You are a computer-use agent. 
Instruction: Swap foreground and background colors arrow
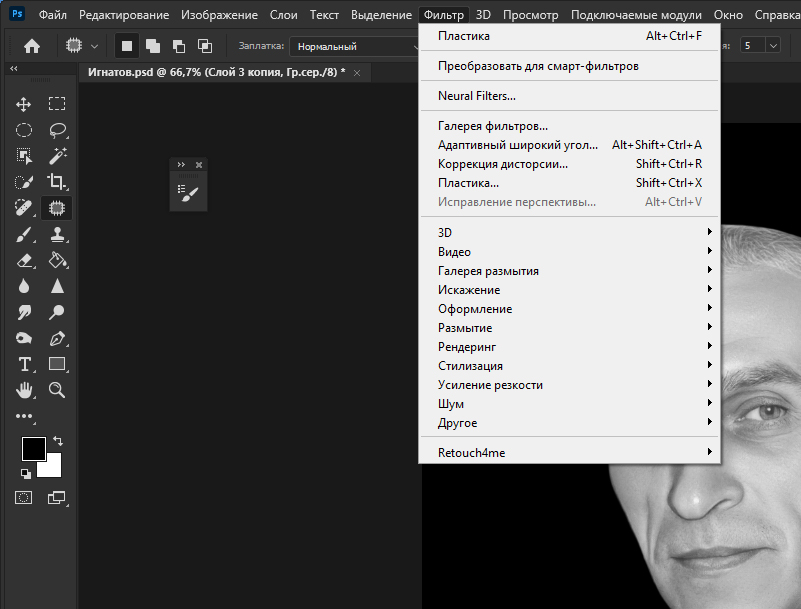58,440
